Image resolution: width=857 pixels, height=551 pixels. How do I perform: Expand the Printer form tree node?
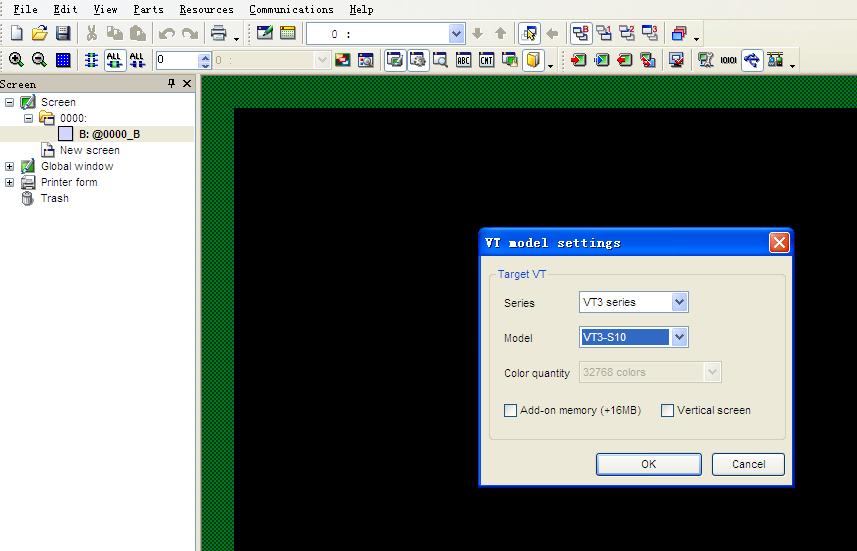[10, 182]
